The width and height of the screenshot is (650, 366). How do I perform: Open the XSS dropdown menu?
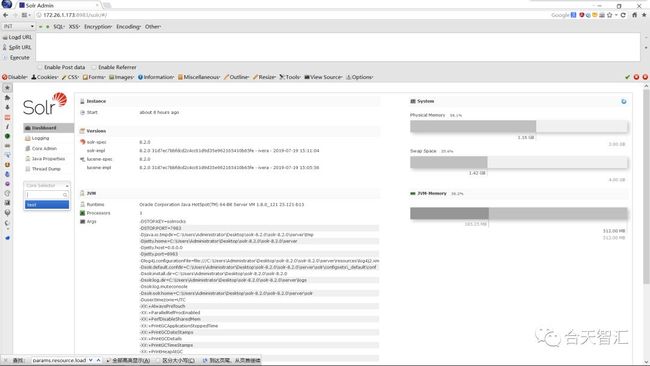(74, 27)
